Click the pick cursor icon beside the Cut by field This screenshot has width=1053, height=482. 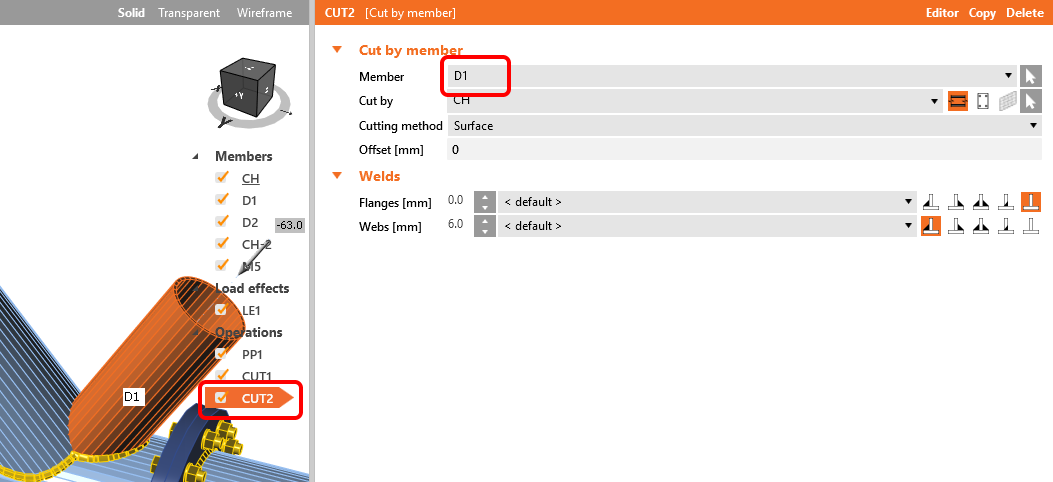[x=1031, y=101]
